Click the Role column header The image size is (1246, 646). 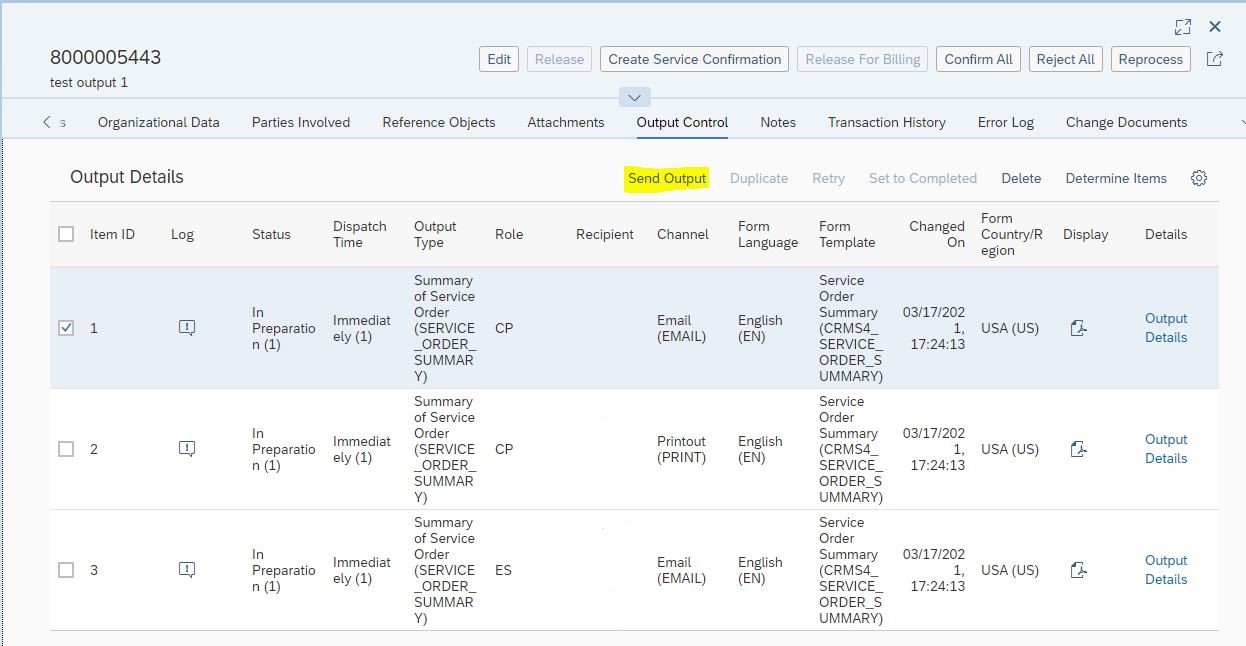[x=509, y=234]
